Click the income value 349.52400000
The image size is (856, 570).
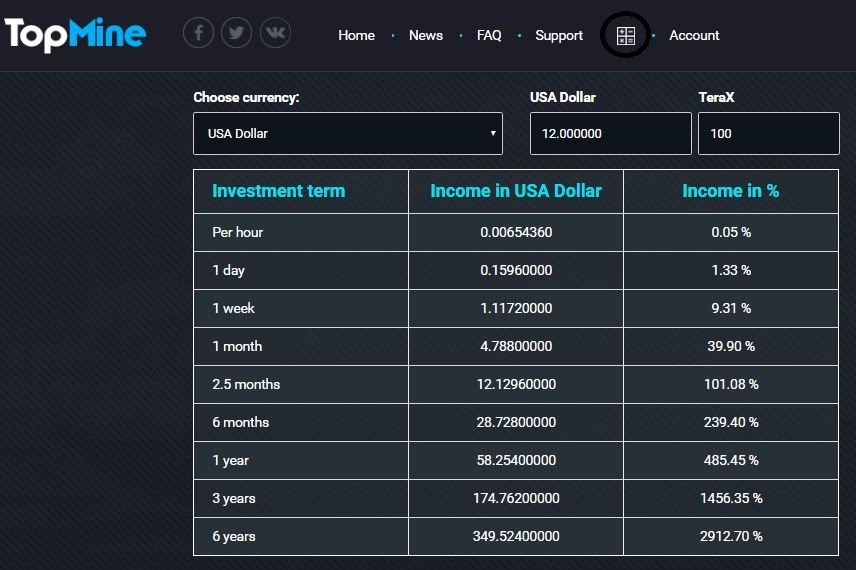516,536
